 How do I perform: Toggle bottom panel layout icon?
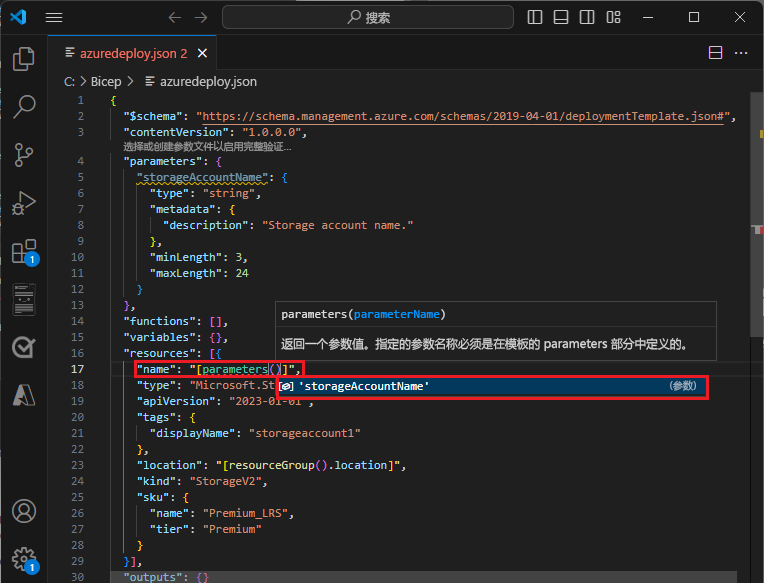tap(561, 18)
